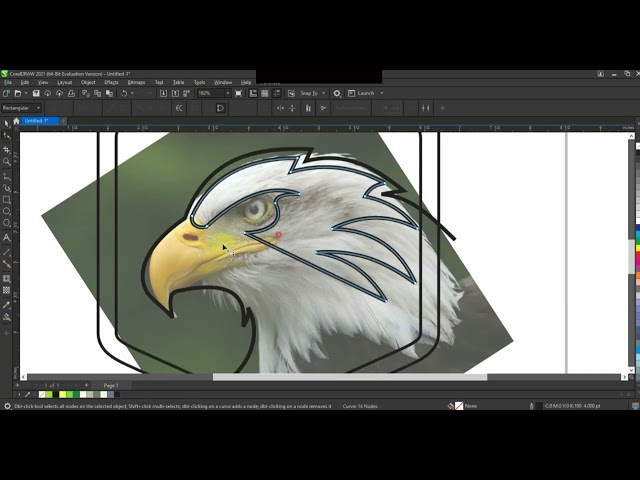Open the dropdown arrow beside Open folder
Image resolution: width=640 pixels, height=480 pixels.
coord(26,93)
